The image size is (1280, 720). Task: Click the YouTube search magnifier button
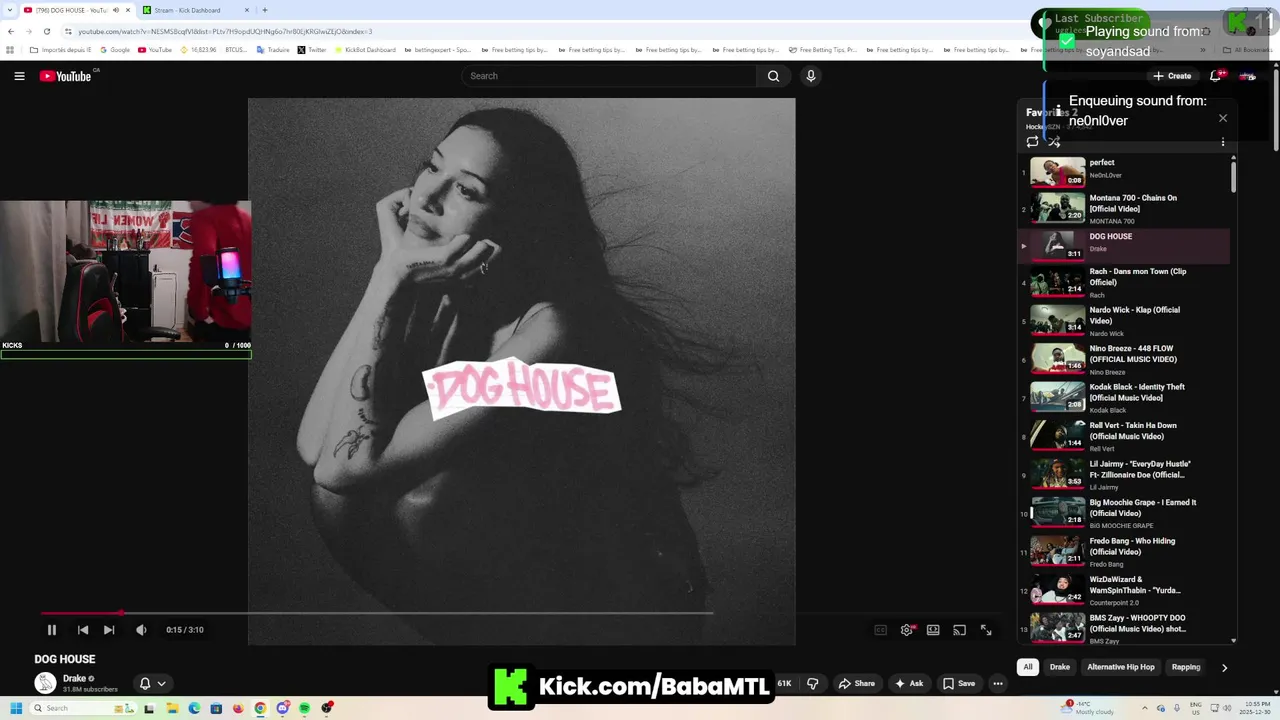point(773,76)
